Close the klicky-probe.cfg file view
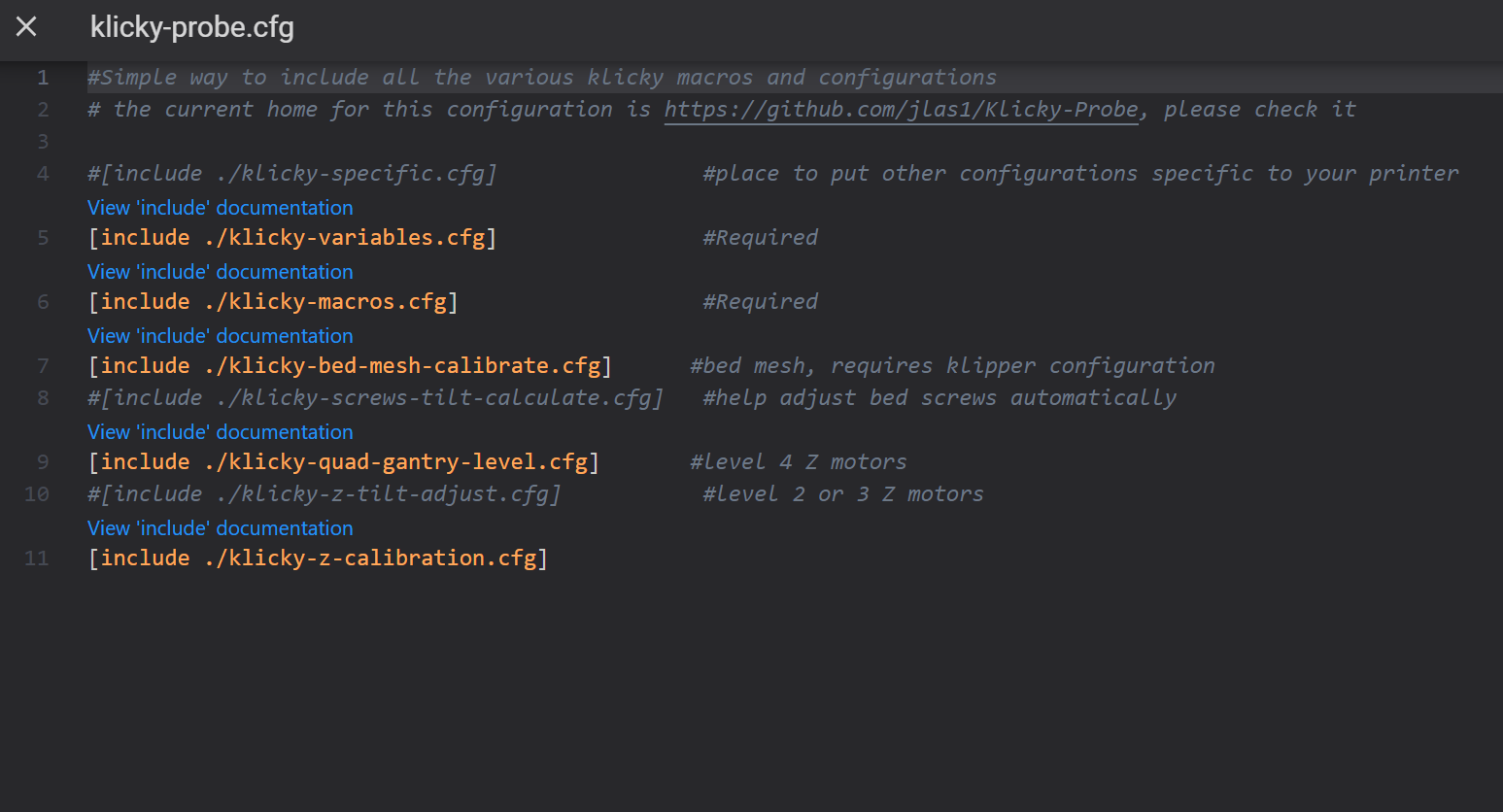Viewport: 1503px width, 812px height. pyautogui.click(x=25, y=28)
